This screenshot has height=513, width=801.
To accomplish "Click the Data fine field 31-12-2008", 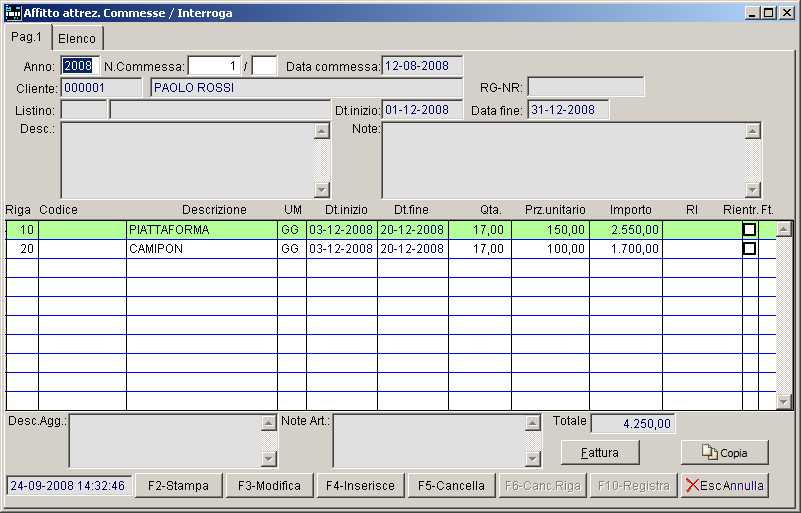I will [568, 110].
